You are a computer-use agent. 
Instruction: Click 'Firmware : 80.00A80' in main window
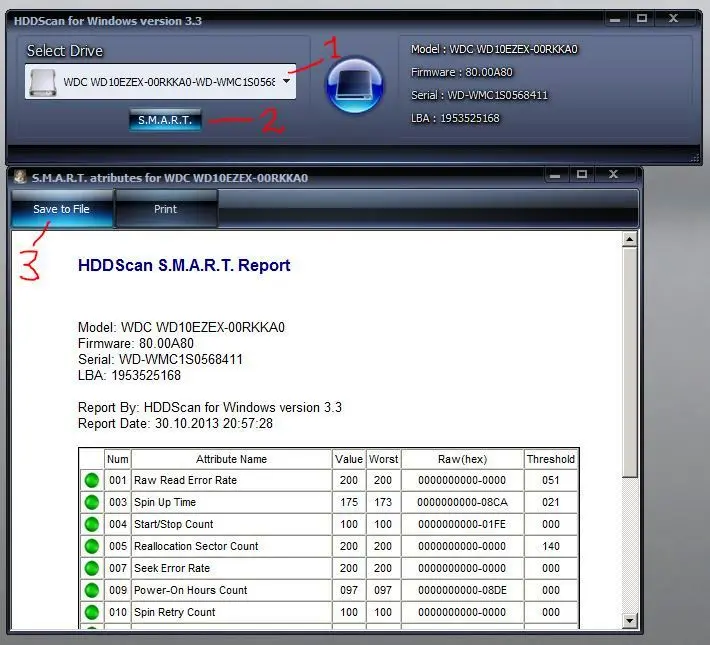tap(462, 72)
